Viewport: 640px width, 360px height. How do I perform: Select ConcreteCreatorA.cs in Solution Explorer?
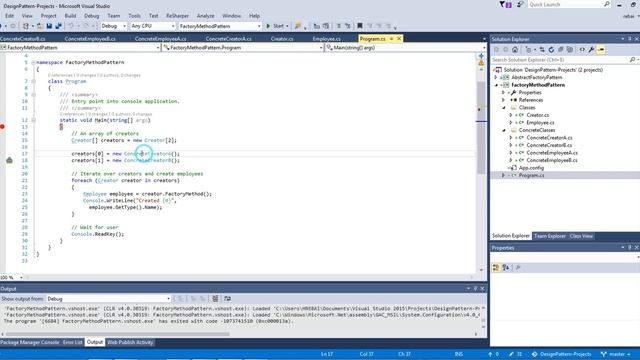coord(549,138)
